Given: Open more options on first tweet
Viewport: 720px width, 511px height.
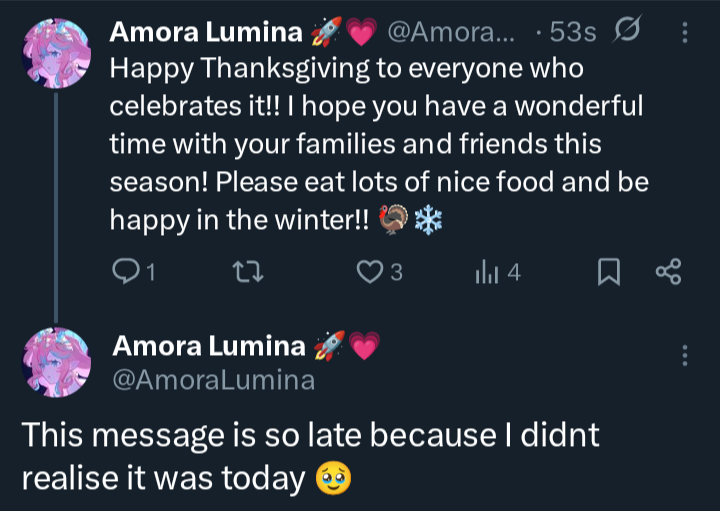Looking at the screenshot, I should click(x=685, y=33).
